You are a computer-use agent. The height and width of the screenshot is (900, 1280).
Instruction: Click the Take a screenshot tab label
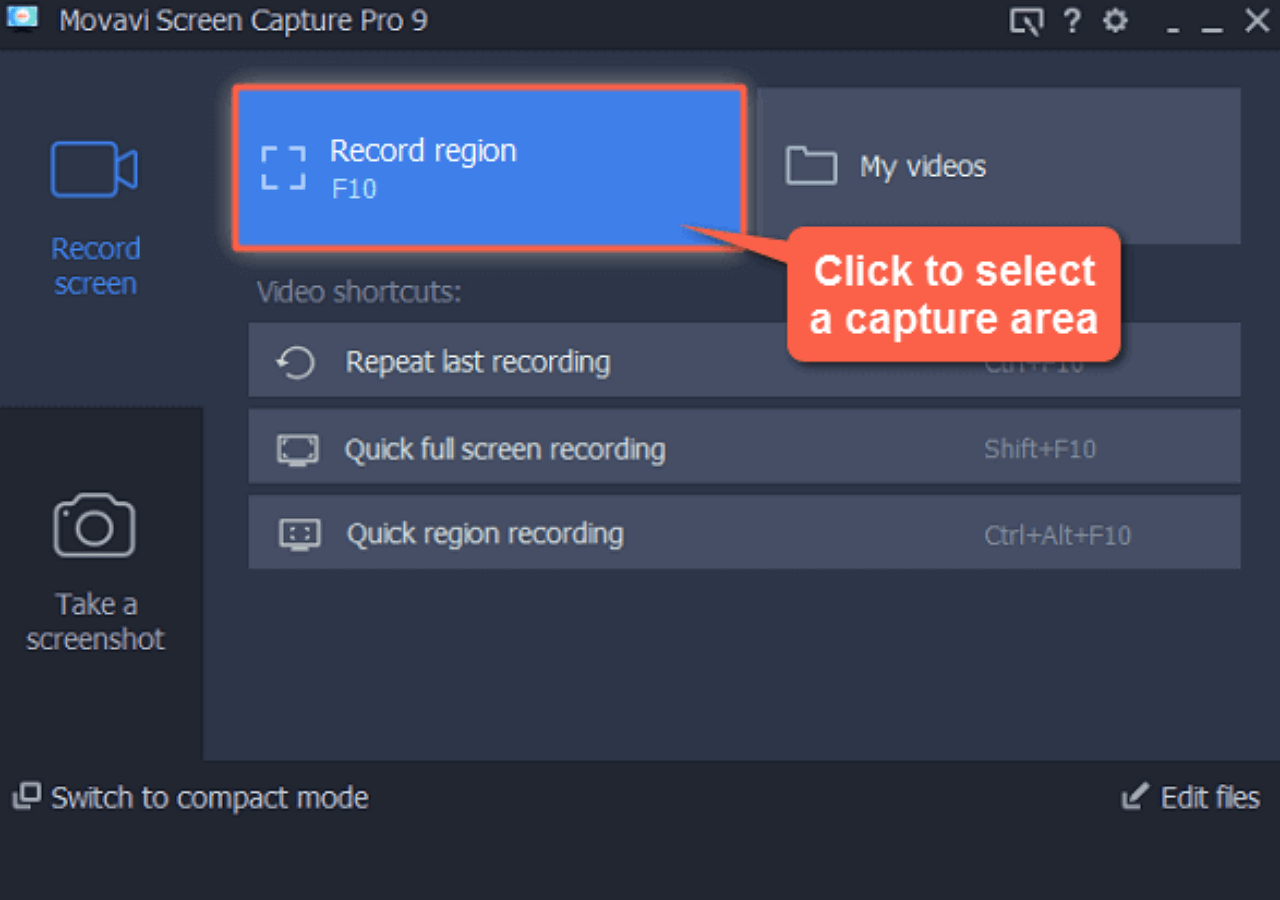[95, 621]
